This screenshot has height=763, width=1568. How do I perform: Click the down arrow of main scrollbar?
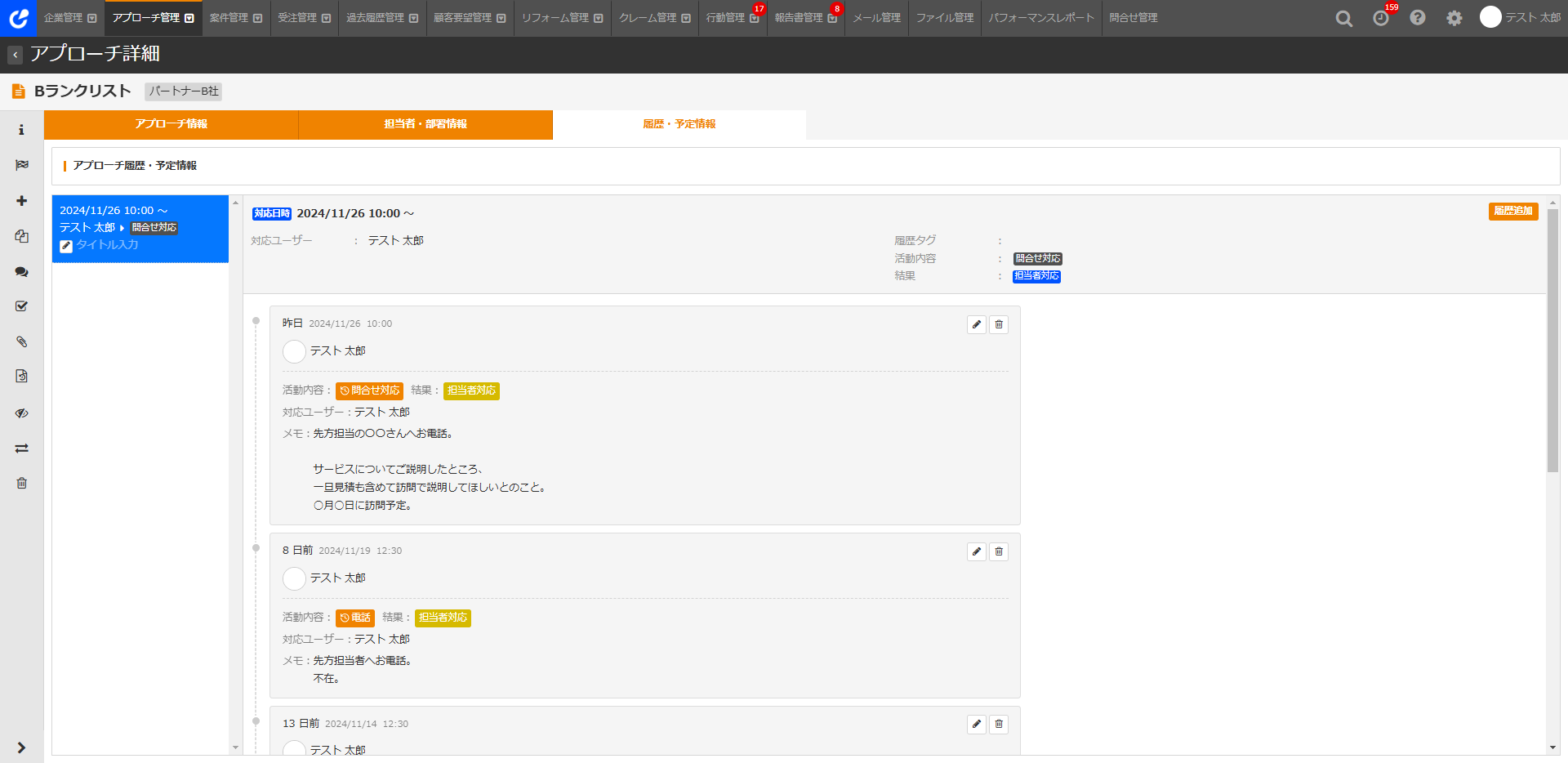1552,748
